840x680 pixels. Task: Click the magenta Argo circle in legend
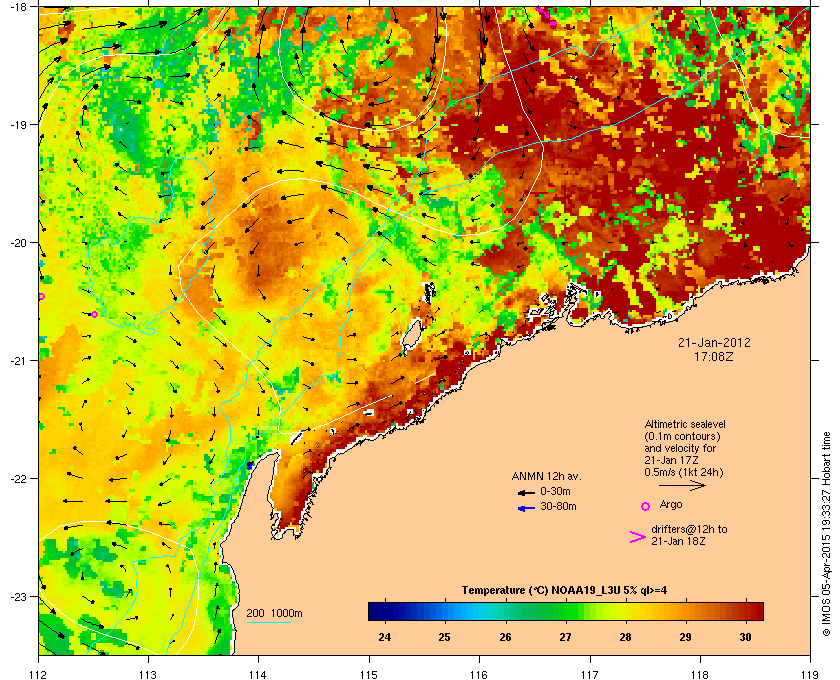coord(646,506)
